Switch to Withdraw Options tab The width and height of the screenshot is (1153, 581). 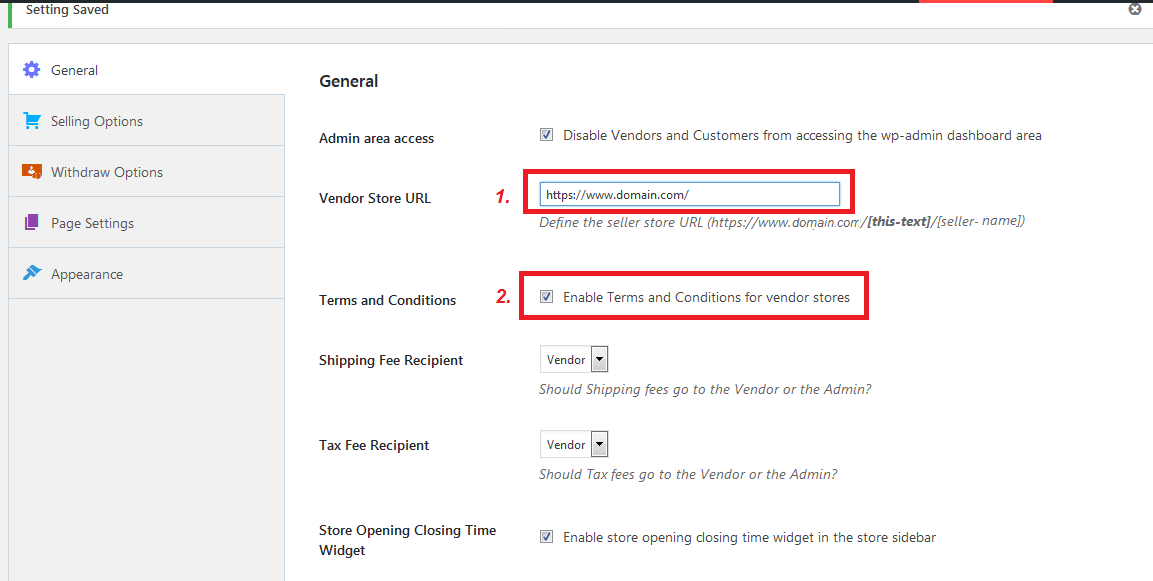(146, 171)
